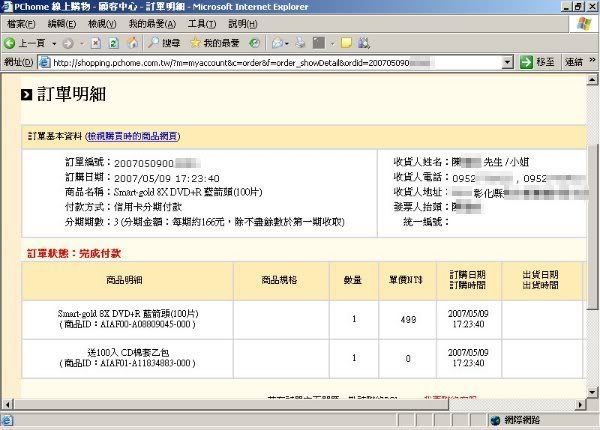The width and height of the screenshot is (600, 430).
Task: Click the order number 2007050900
Action: click(144, 164)
